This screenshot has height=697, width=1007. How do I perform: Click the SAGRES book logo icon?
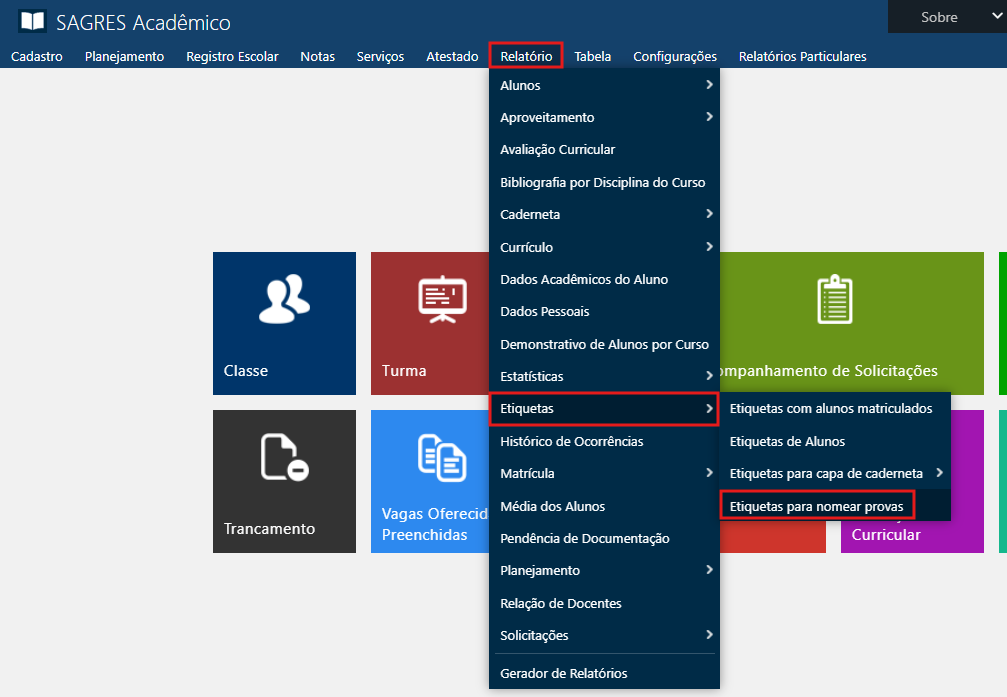[x=32, y=21]
